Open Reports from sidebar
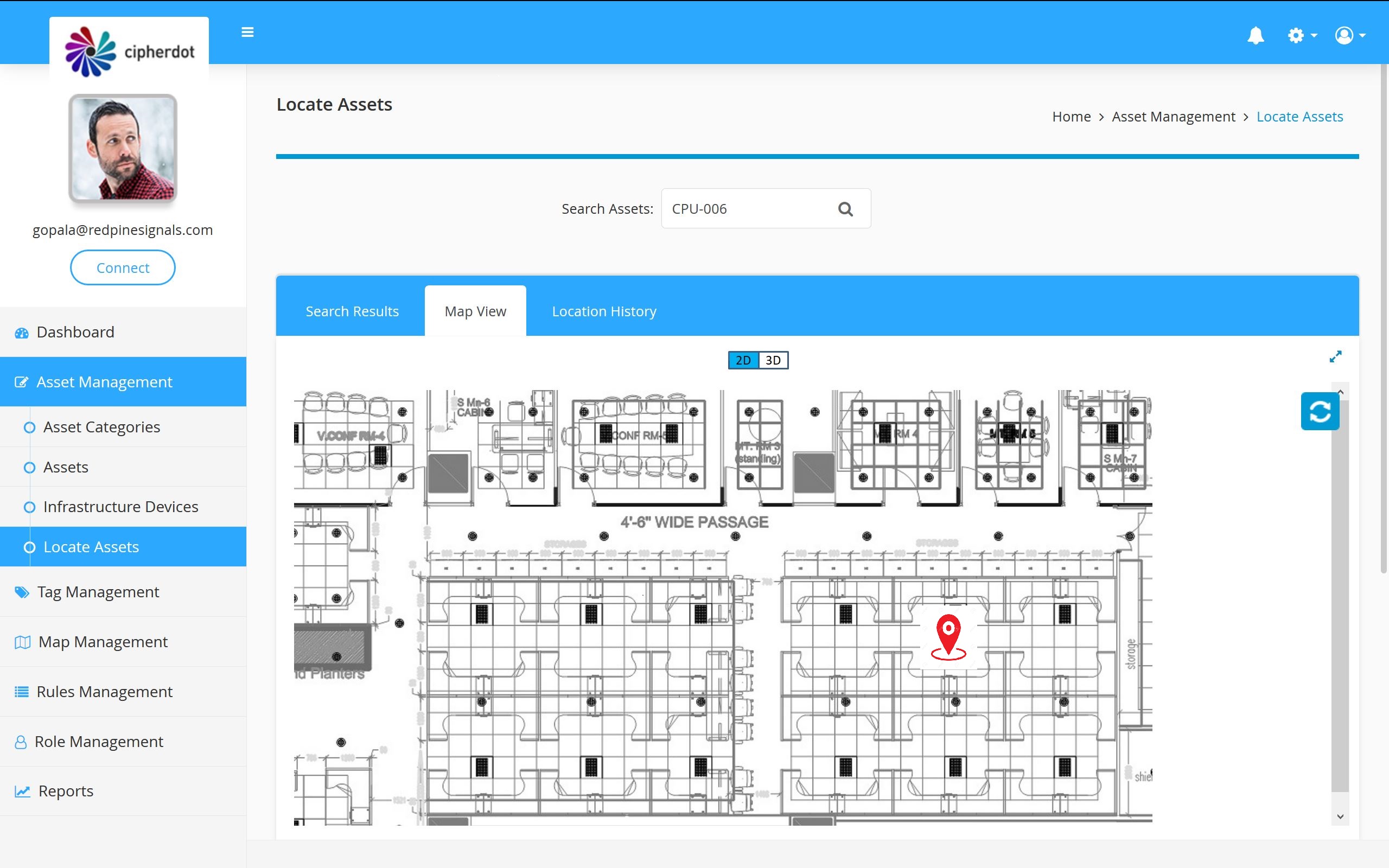Image resolution: width=1389 pixels, height=868 pixels. pyautogui.click(x=66, y=791)
